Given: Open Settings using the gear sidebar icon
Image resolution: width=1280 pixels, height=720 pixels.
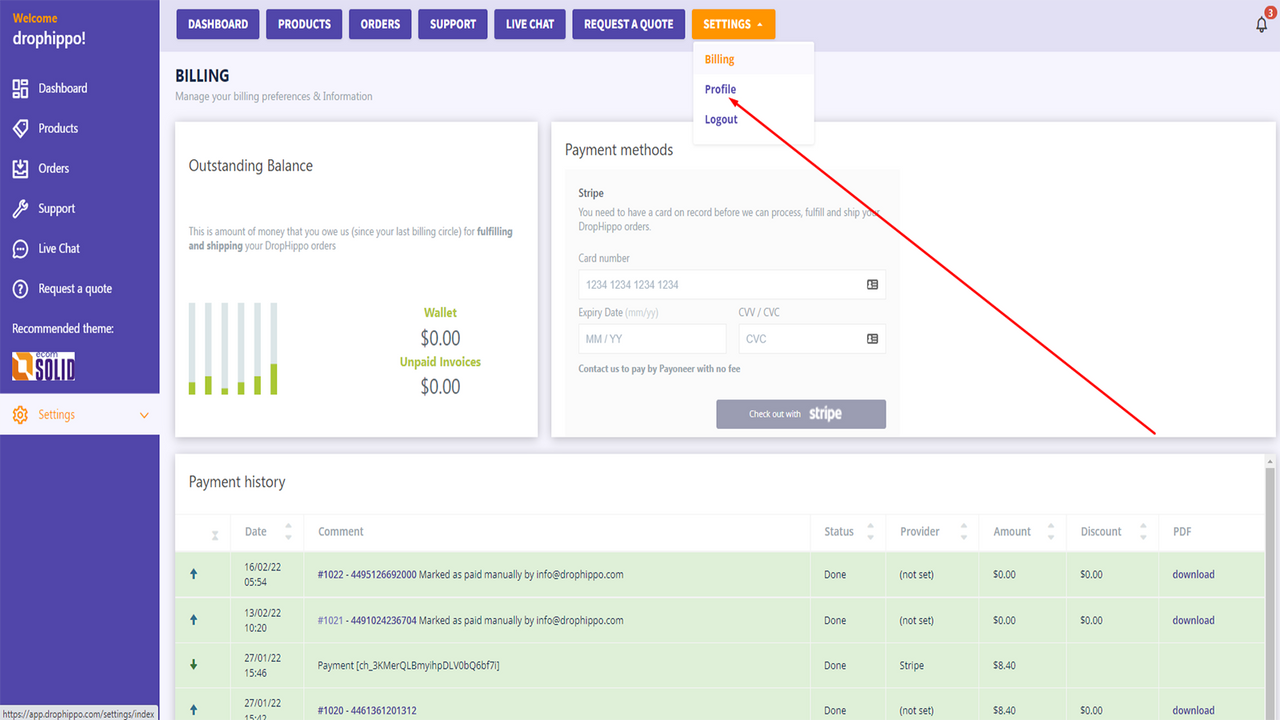Looking at the screenshot, I should (x=20, y=414).
